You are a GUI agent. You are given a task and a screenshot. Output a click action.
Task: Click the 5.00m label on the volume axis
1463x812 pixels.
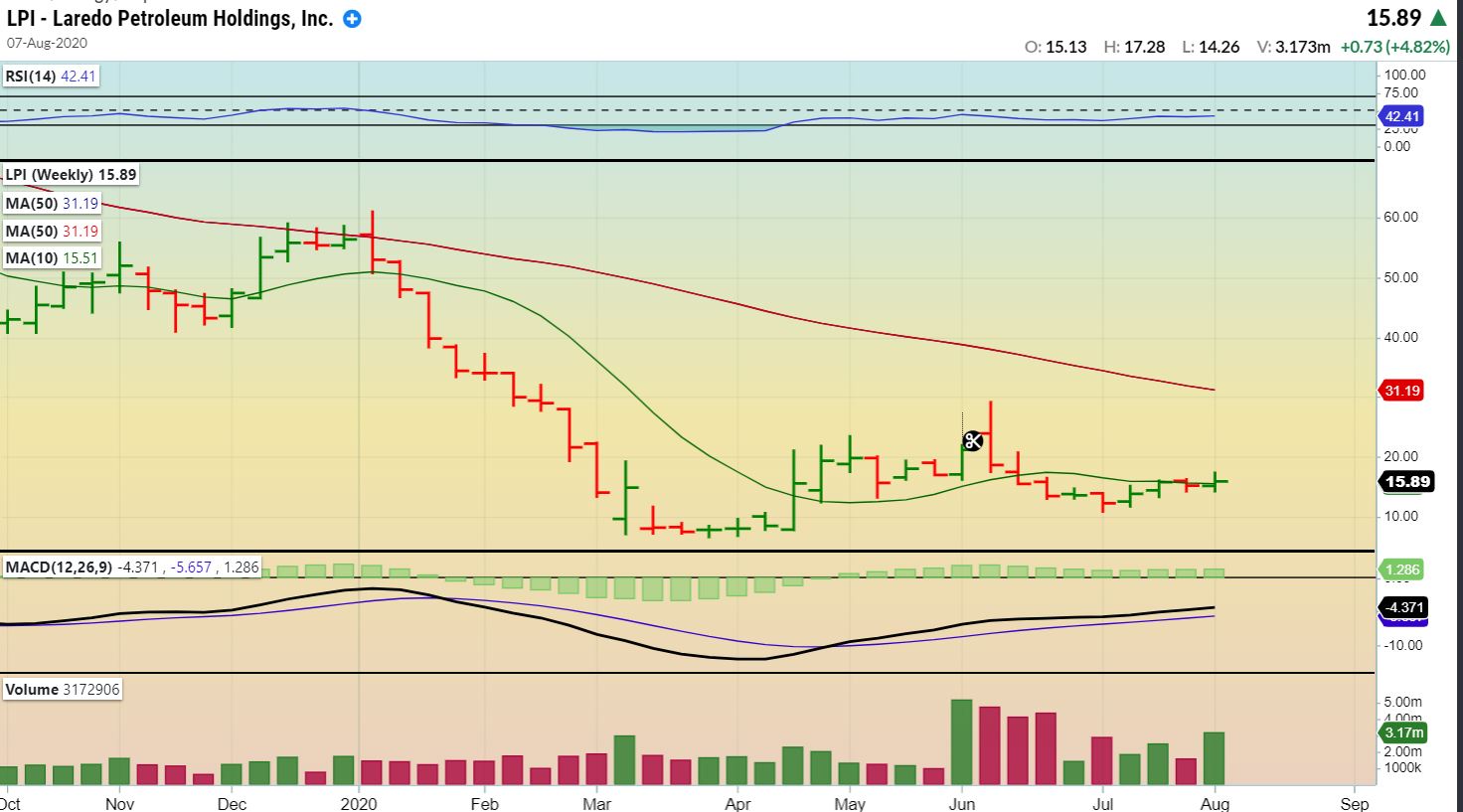point(1402,702)
